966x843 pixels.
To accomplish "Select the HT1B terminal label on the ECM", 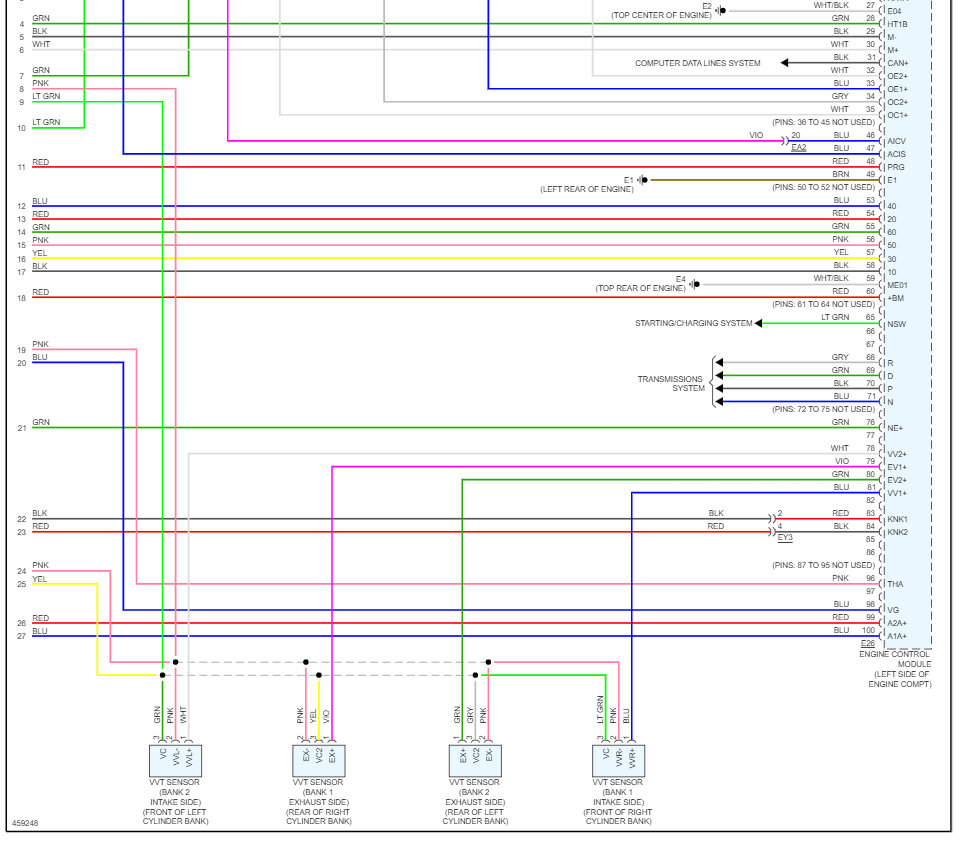I will [897, 24].
